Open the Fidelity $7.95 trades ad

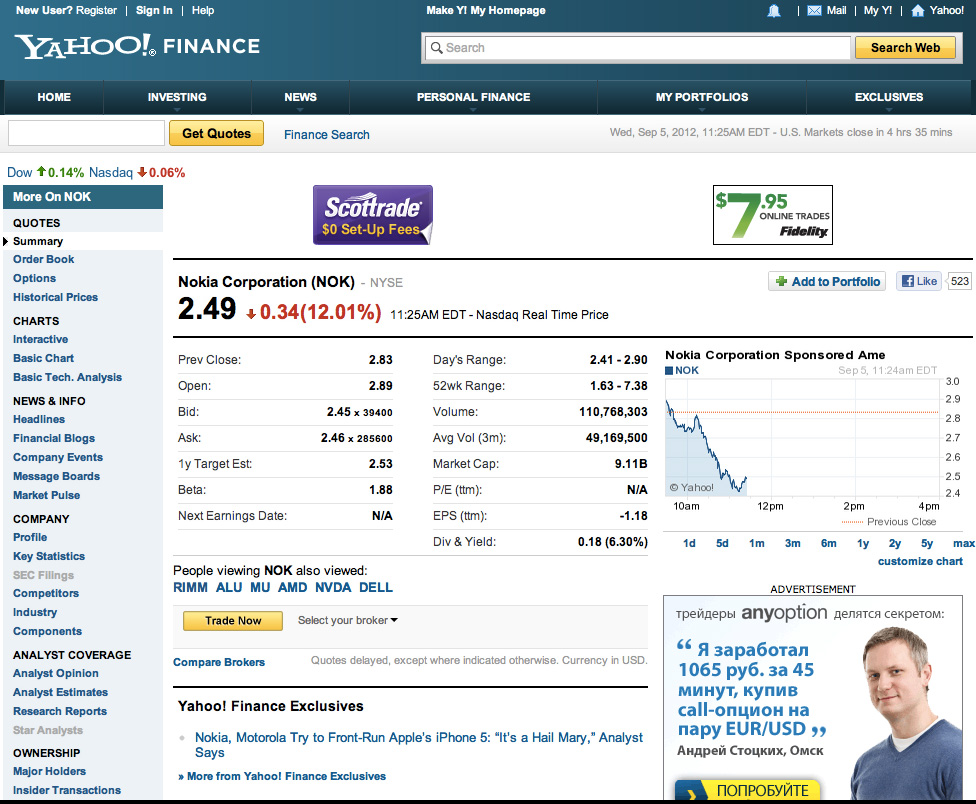point(772,215)
